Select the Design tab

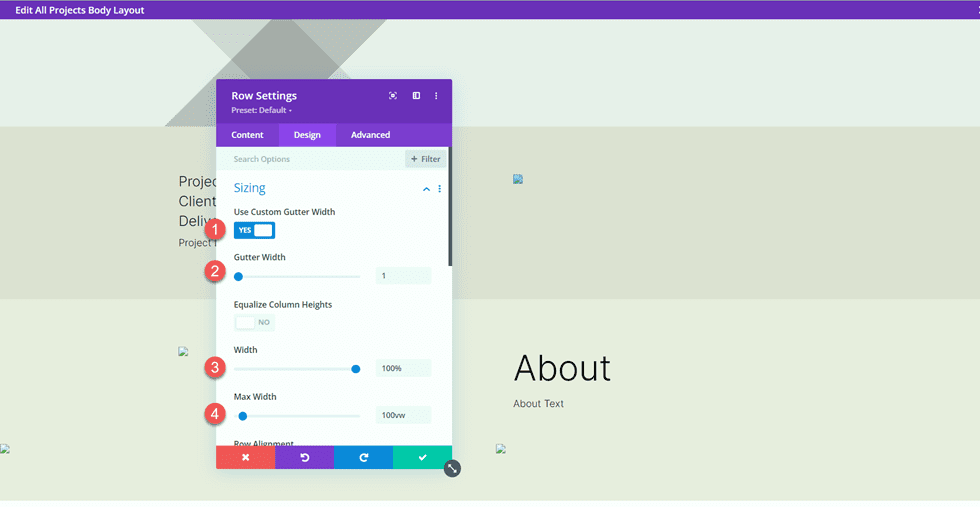(x=307, y=135)
